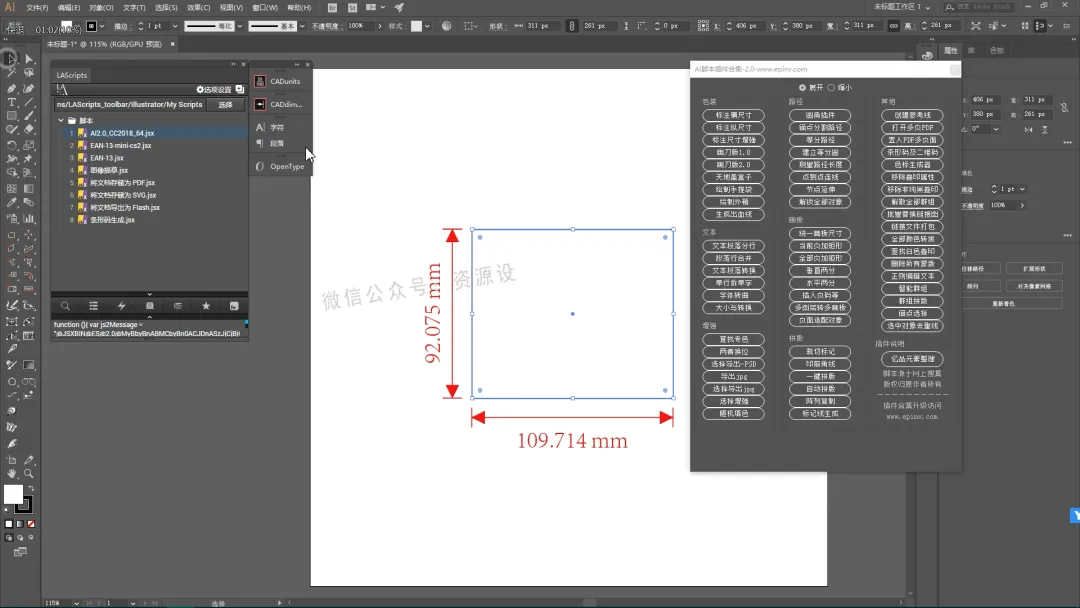Expand the opacity 100% arrow in control bar
This screenshot has height=608, width=1080.
(x=380, y=26)
